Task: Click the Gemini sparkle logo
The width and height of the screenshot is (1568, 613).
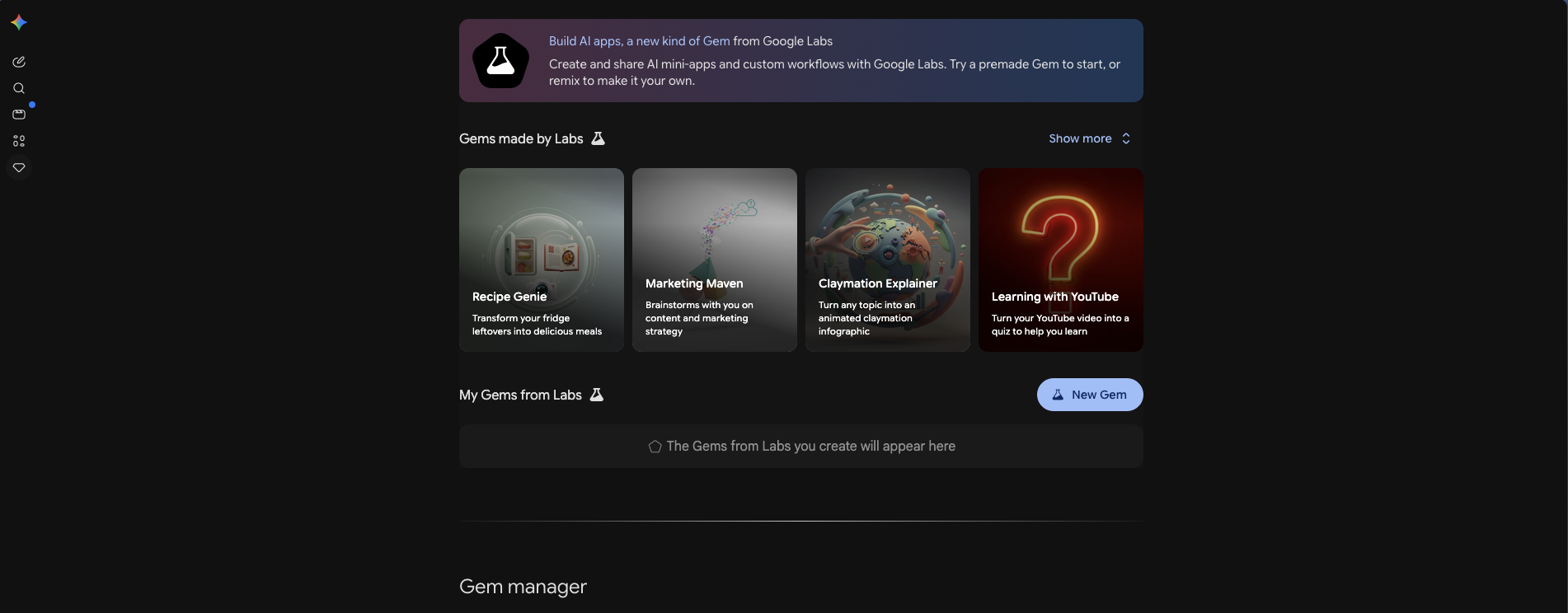Action: click(x=19, y=22)
